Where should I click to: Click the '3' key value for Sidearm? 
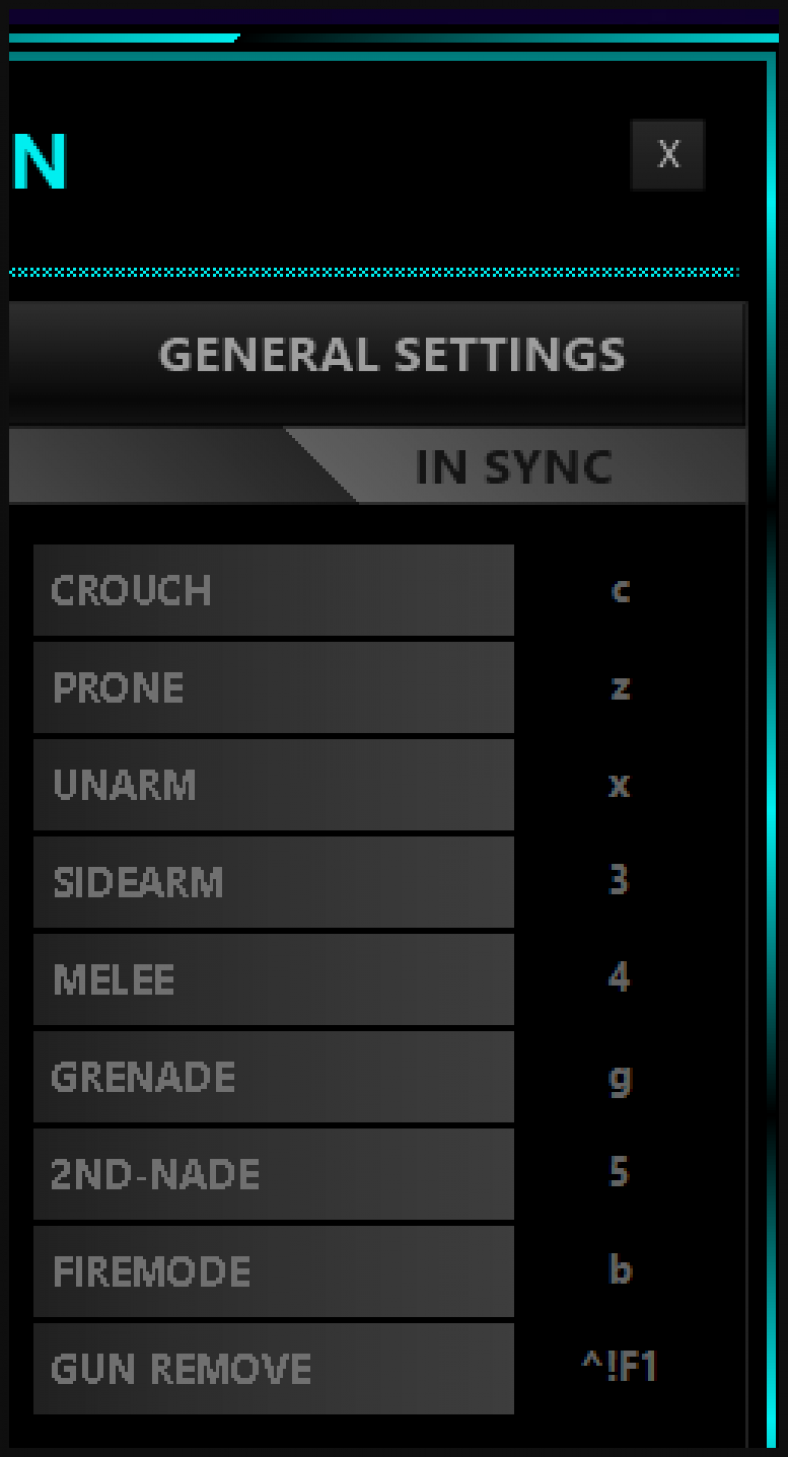(619, 881)
